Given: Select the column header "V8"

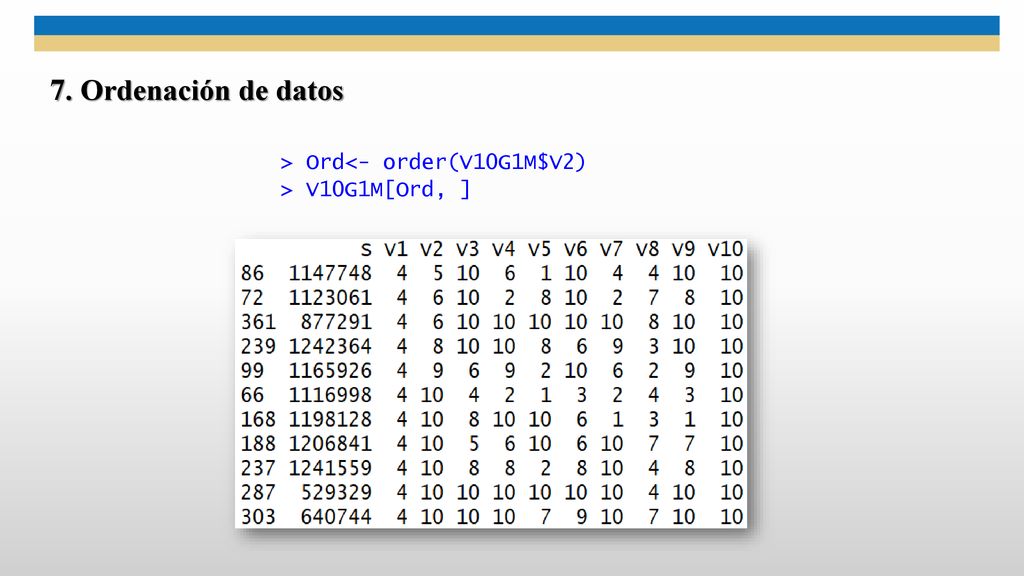Looking at the screenshot, I should (647, 249).
